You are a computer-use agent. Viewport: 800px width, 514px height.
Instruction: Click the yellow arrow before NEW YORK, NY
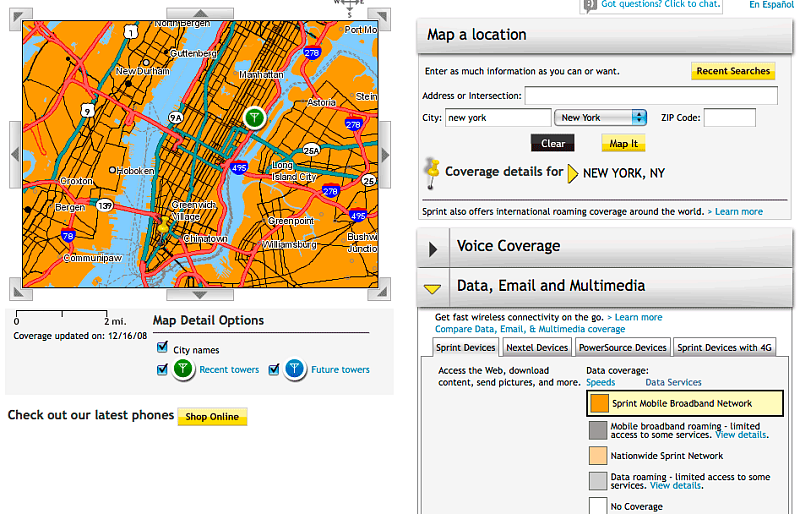point(572,174)
